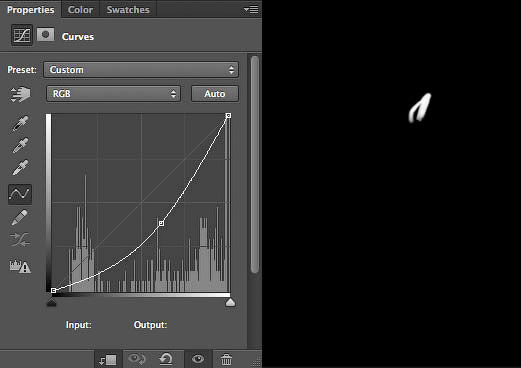The height and width of the screenshot is (368, 521).
Task: Toggle the adjustment layer visibility eye
Action: [x=198, y=359]
